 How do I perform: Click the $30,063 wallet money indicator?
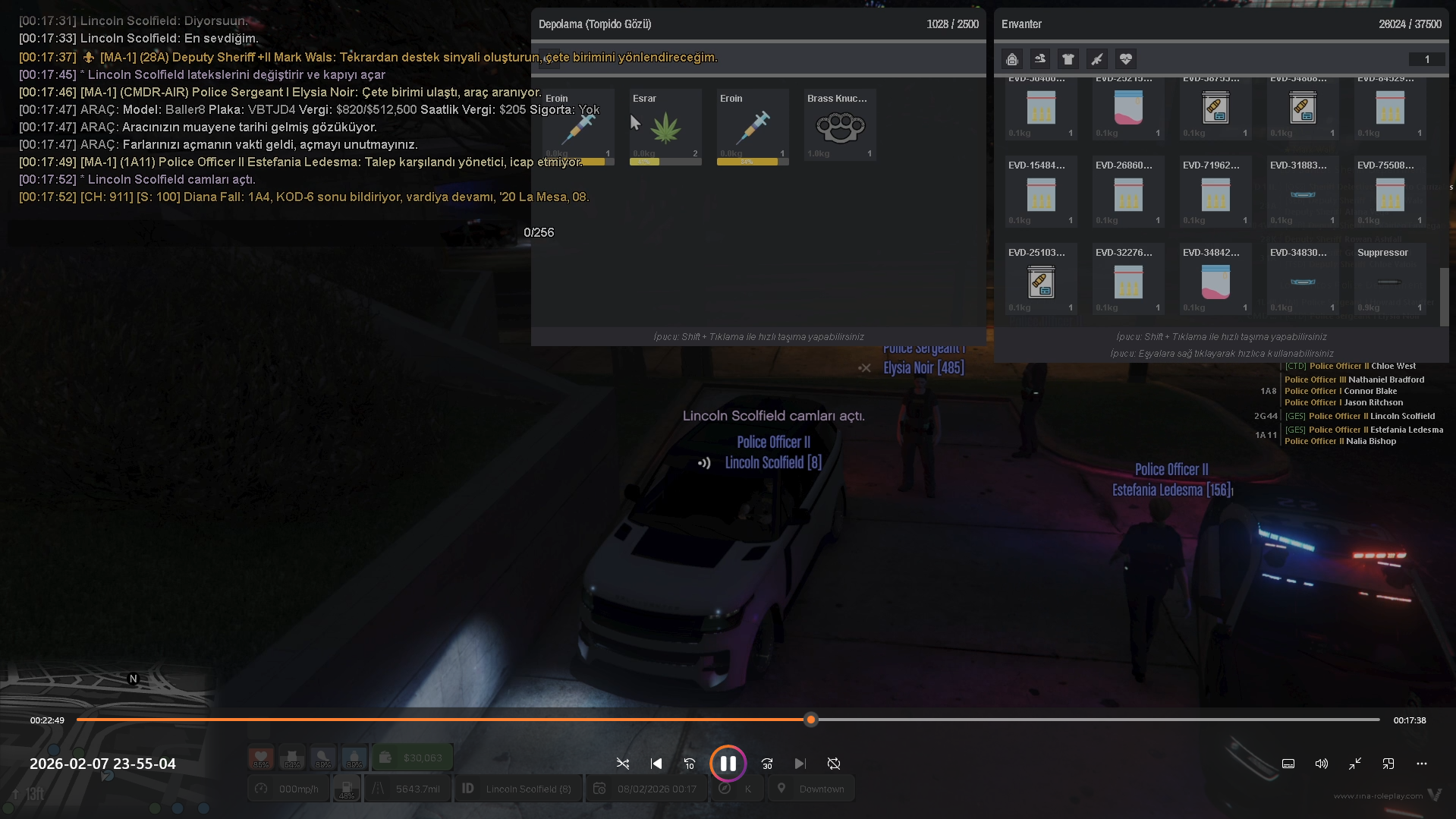click(x=412, y=758)
